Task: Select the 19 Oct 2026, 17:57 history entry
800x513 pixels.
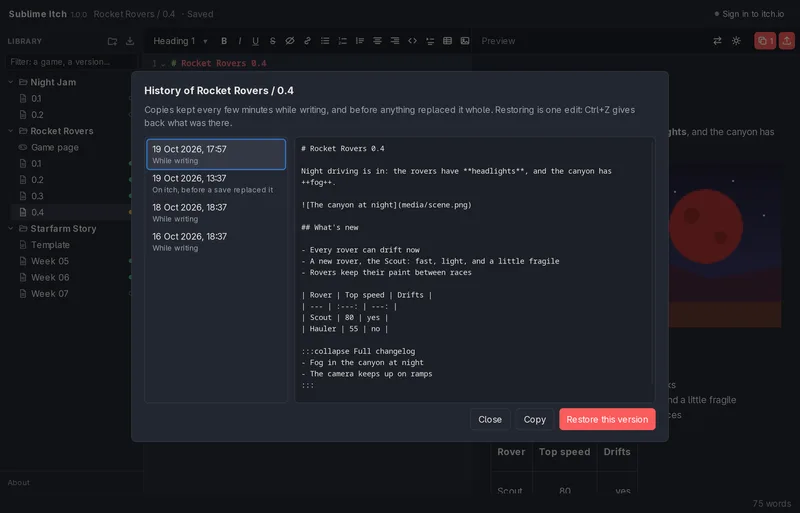Action: (216, 154)
